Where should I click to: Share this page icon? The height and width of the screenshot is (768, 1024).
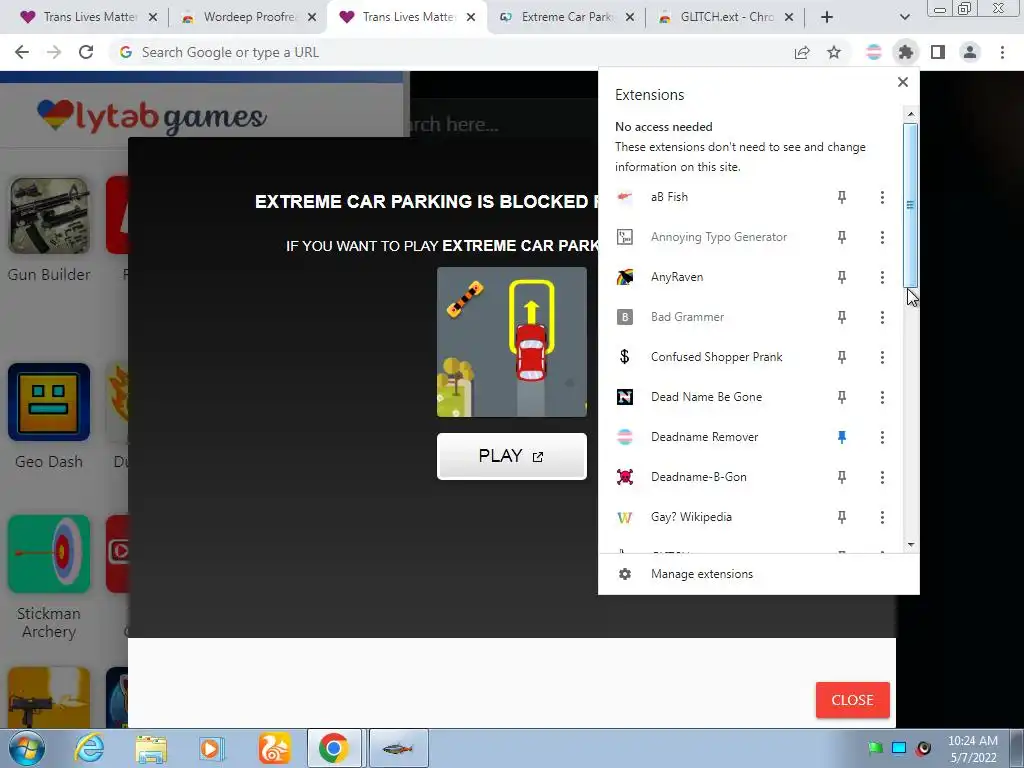tap(802, 52)
